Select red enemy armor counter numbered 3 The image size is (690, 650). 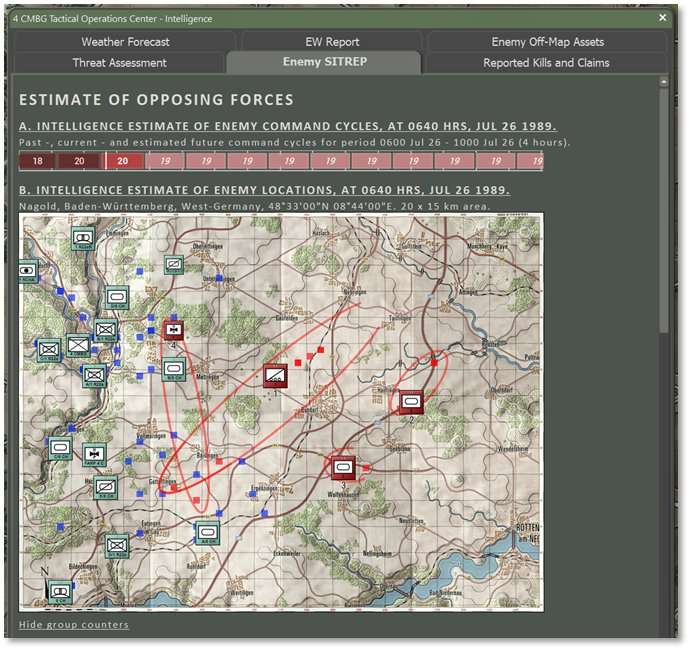click(344, 466)
